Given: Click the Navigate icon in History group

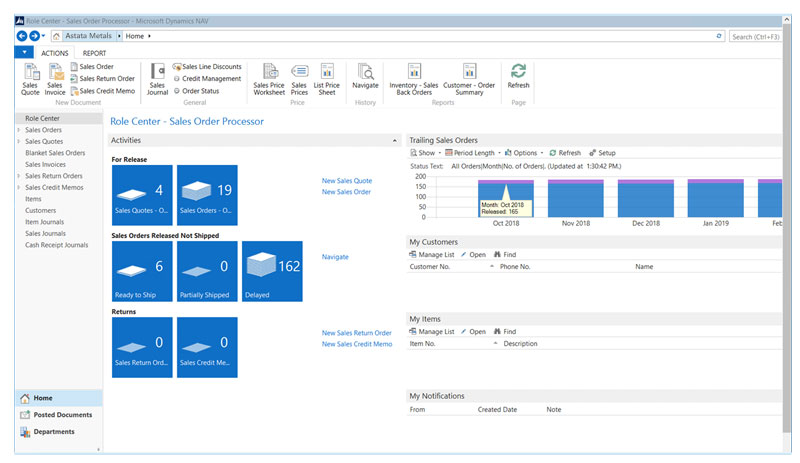Looking at the screenshot, I should coord(365,76).
